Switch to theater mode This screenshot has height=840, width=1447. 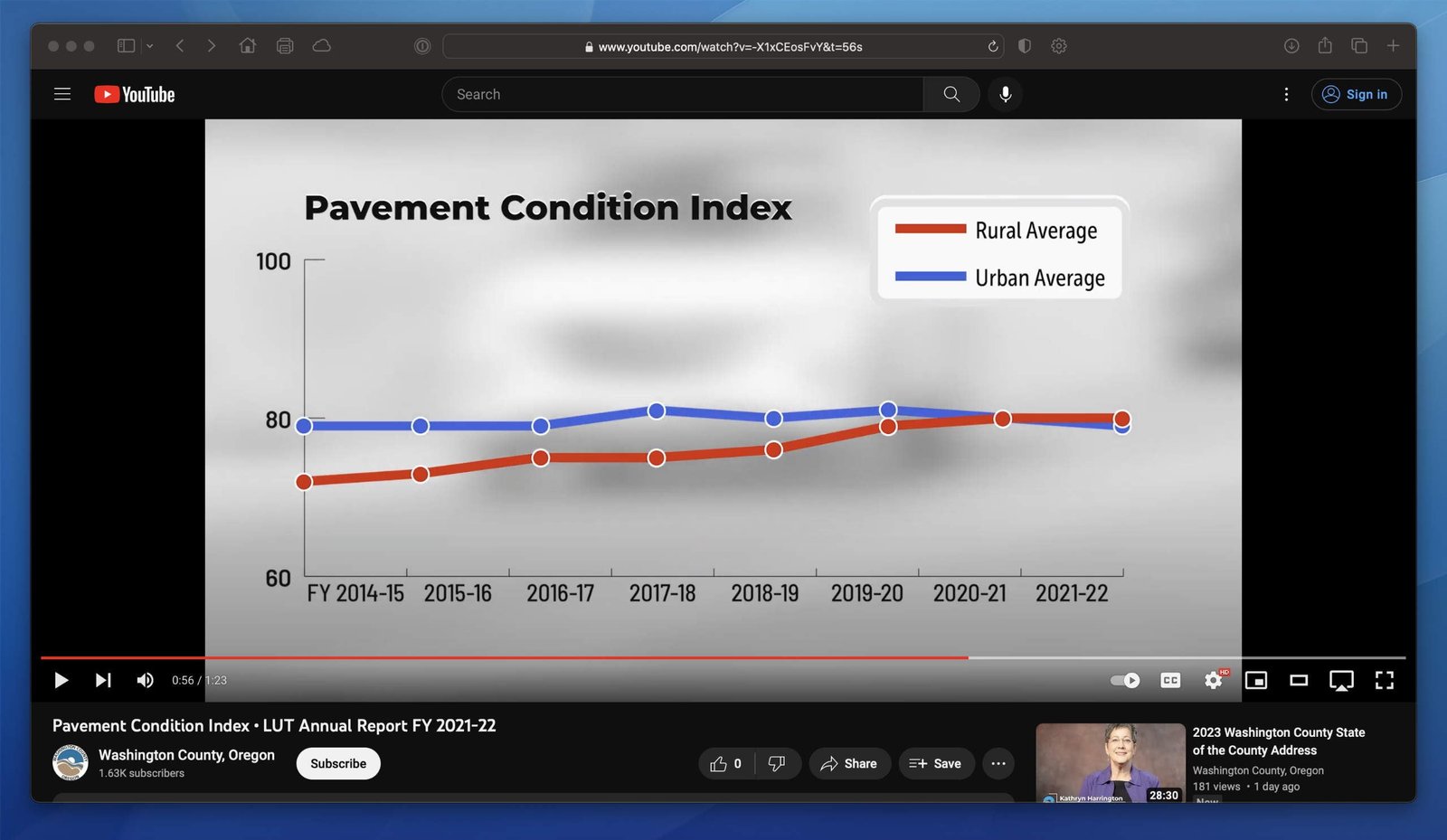[x=1299, y=680]
